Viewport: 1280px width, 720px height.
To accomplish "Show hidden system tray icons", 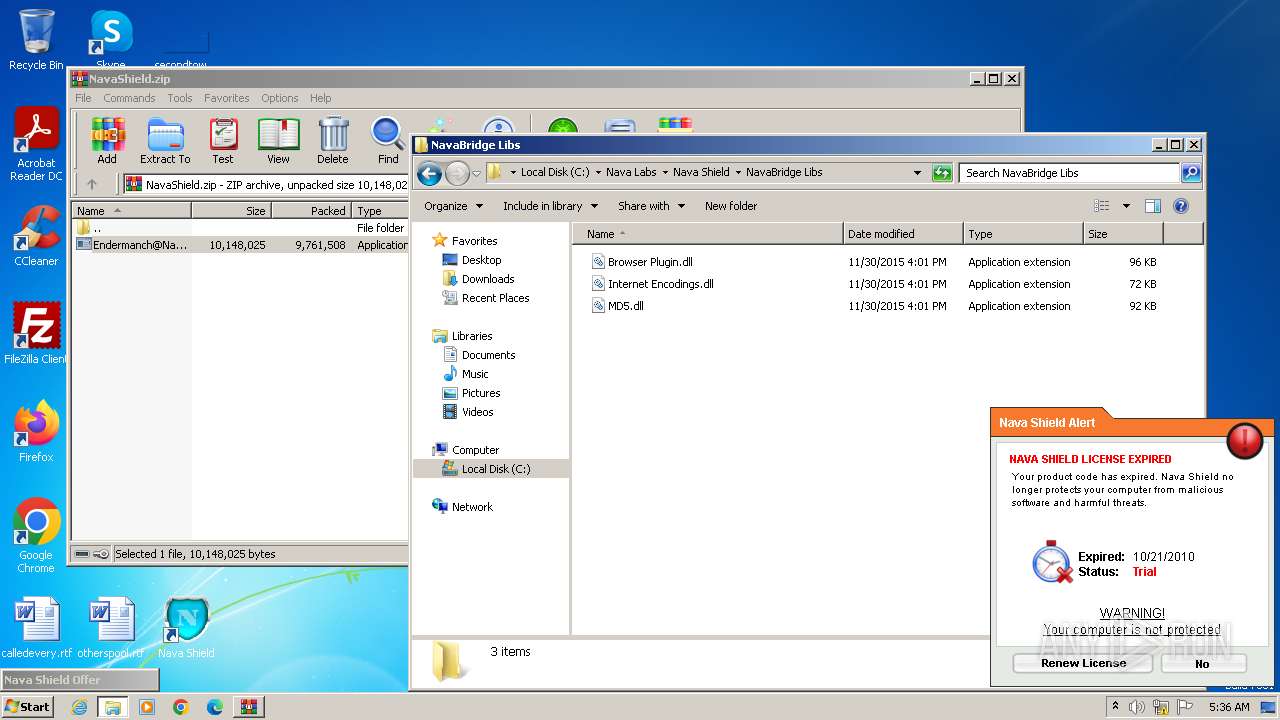I will click(x=1113, y=707).
